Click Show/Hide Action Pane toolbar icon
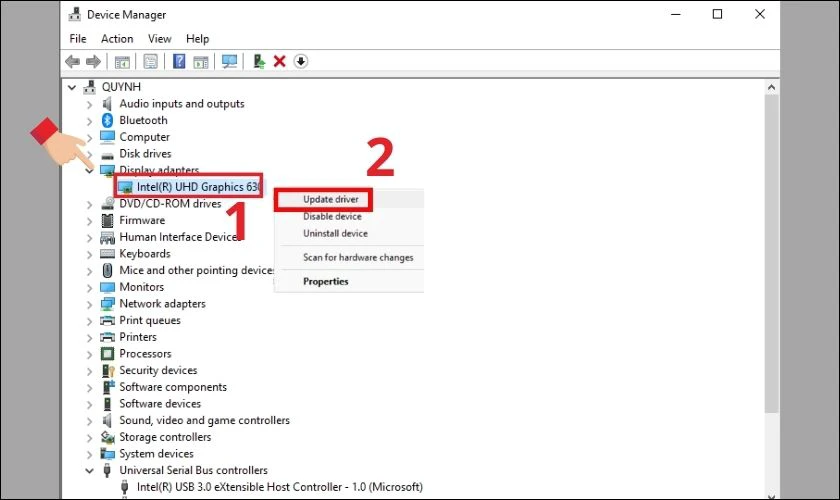This screenshot has height=500, width=840. tap(201, 62)
